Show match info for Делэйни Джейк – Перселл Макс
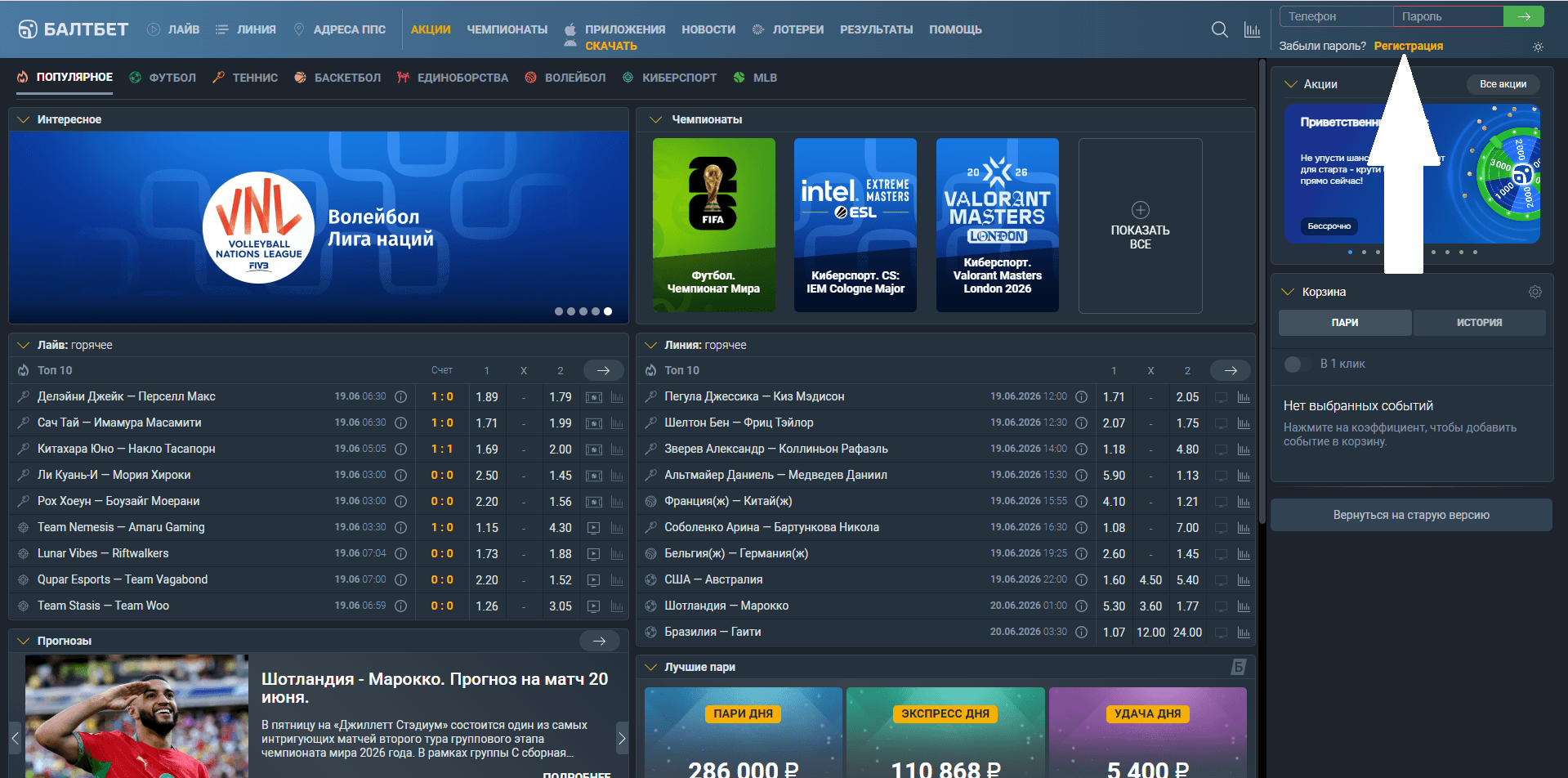This screenshot has height=778, width=1568. pyautogui.click(x=401, y=396)
